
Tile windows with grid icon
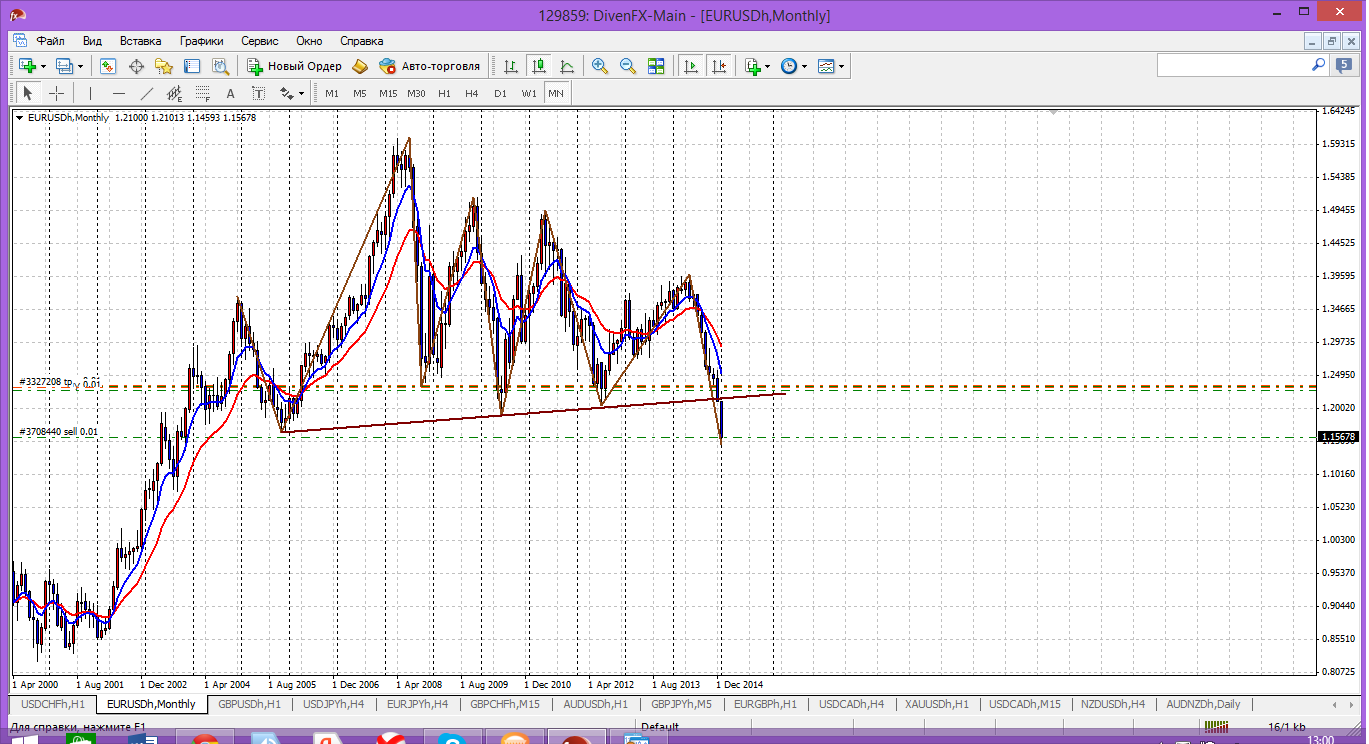pyautogui.click(x=656, y=66)
